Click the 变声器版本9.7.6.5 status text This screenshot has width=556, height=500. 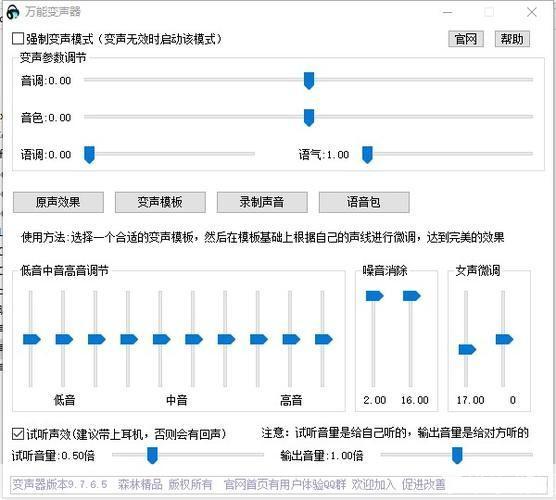point(60,484)
